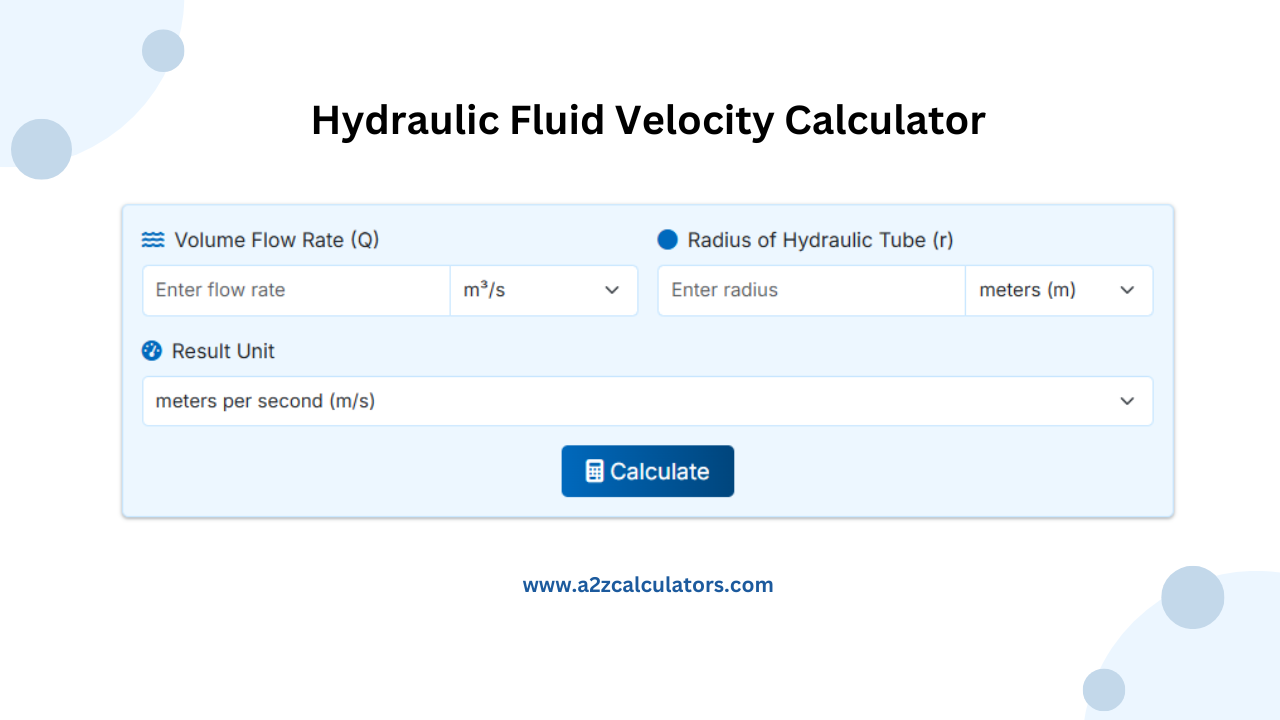Click the chevron on the radius unit selector

pyautogui.click(x=1127, y=290)
